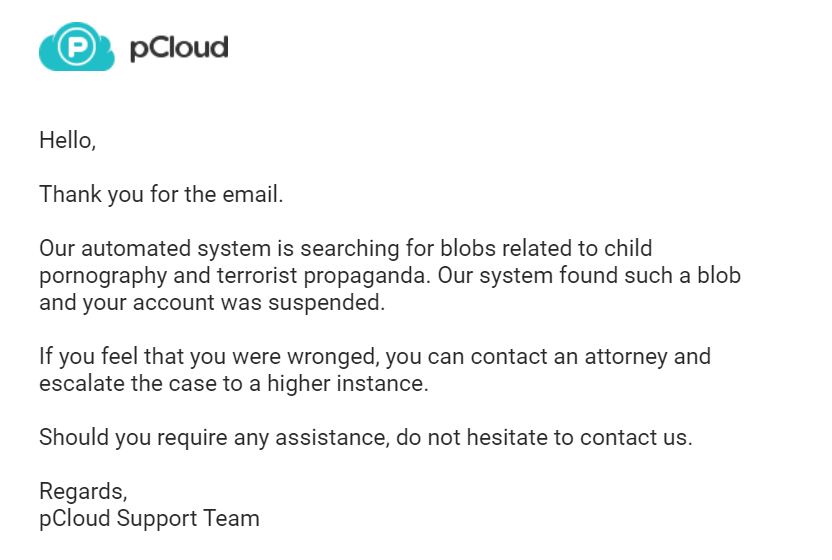Viewport: 832px width, 560px height.
Task: Click the white P inside the logo
Action: (77, 47)
